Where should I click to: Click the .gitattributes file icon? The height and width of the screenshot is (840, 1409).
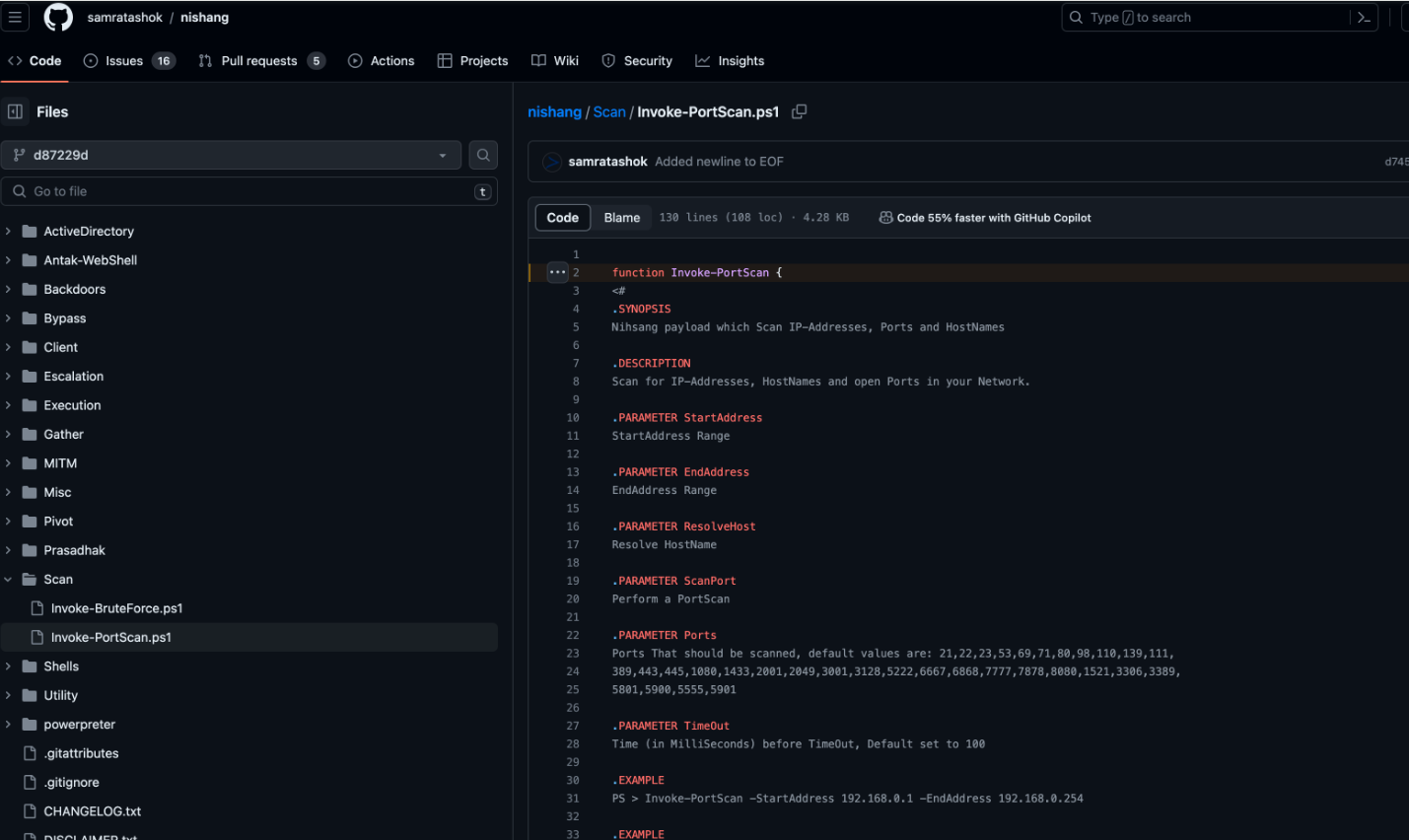click(x=30, y=753)
